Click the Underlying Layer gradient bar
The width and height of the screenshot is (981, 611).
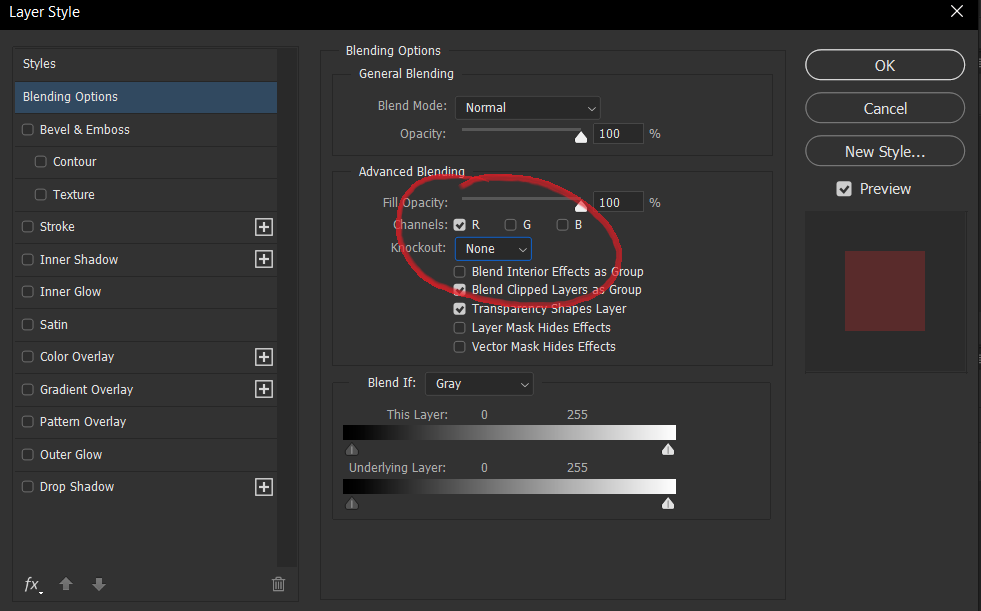(509, 486)
